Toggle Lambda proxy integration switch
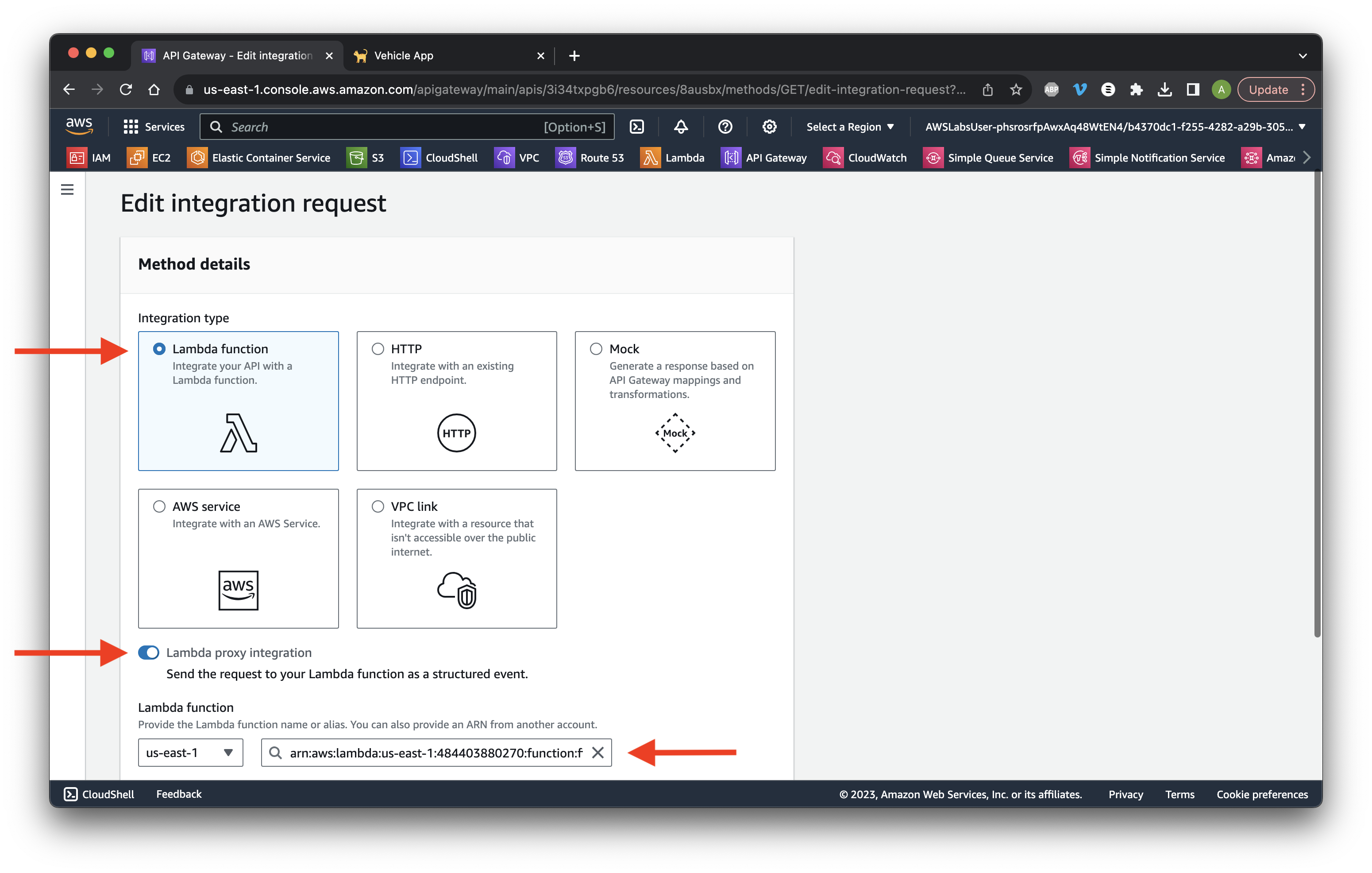The image size is (1372, 873). (149, 653)
